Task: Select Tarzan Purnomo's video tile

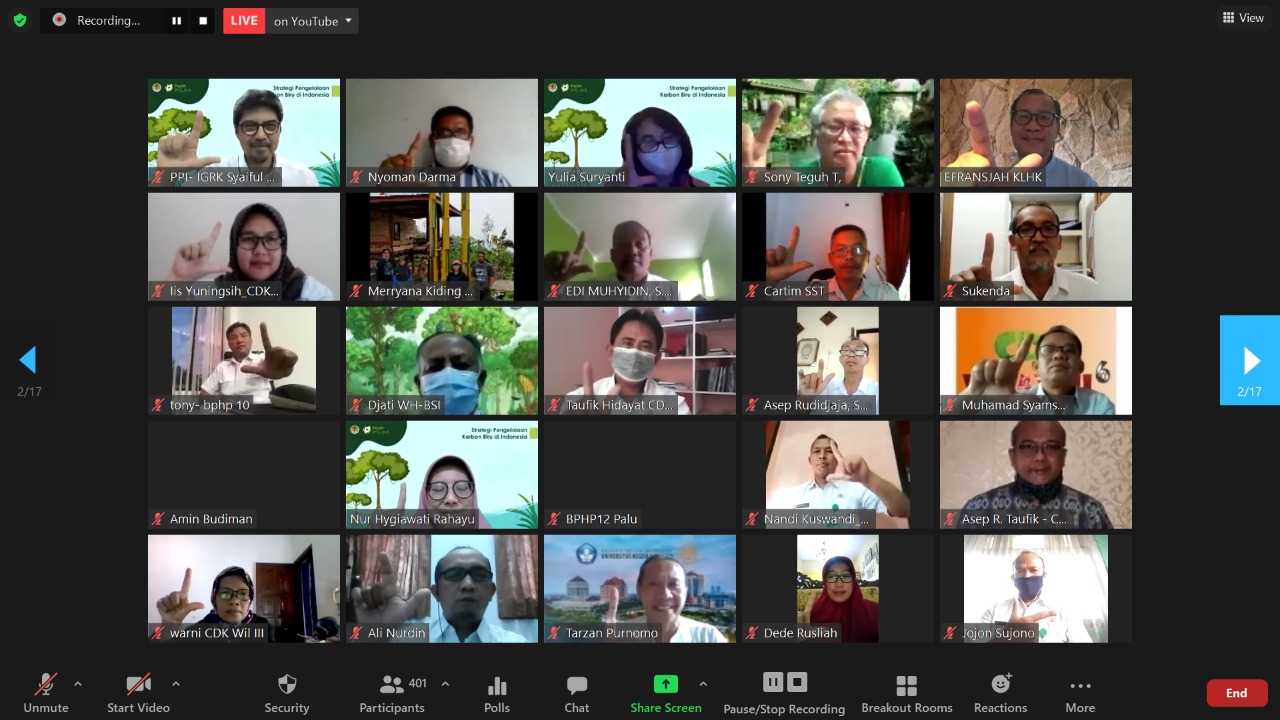Action: click(640, 588)
